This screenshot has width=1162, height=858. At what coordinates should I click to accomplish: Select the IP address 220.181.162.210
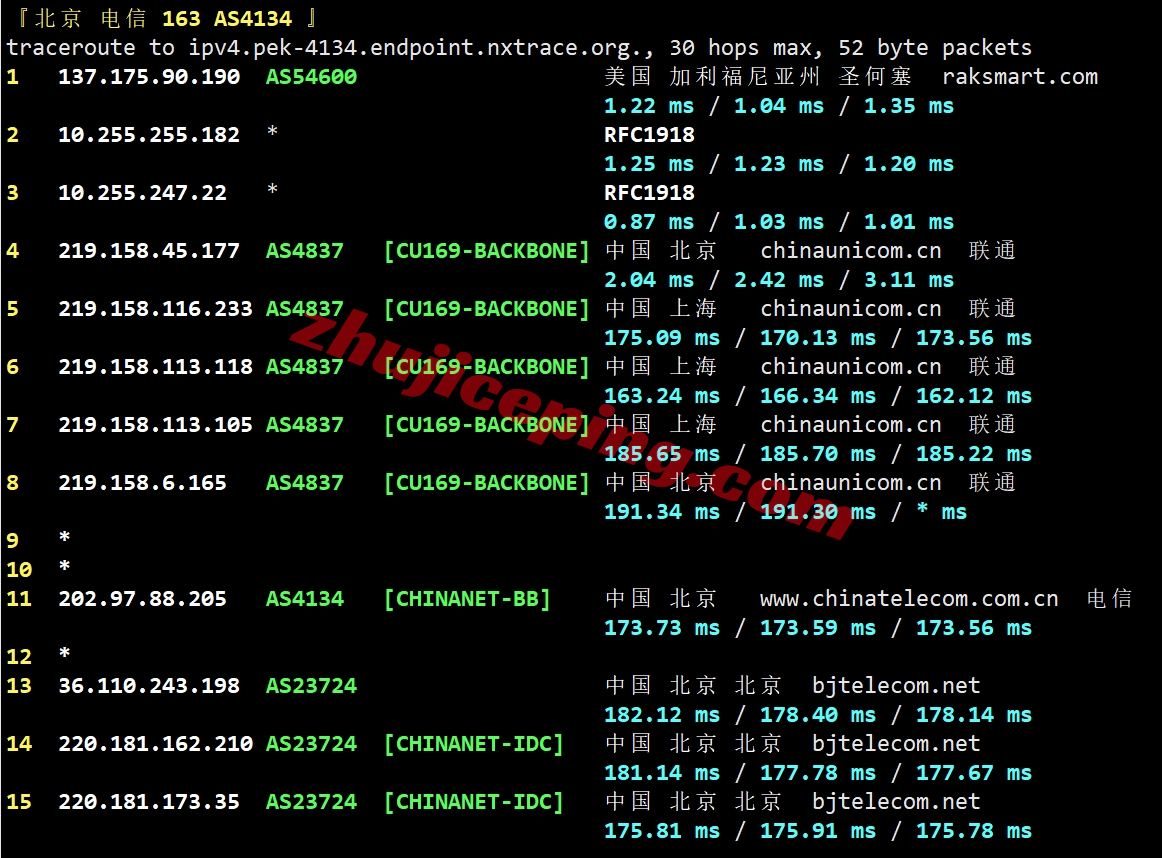[x=155, y=744]
